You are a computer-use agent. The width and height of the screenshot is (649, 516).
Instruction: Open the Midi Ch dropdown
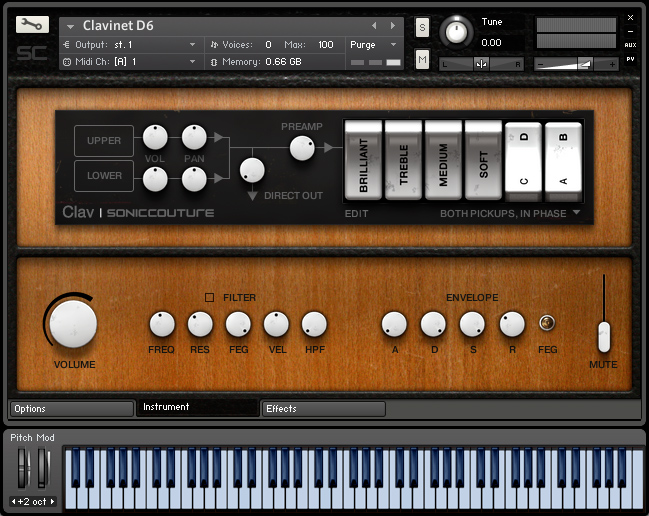[192, 62]
